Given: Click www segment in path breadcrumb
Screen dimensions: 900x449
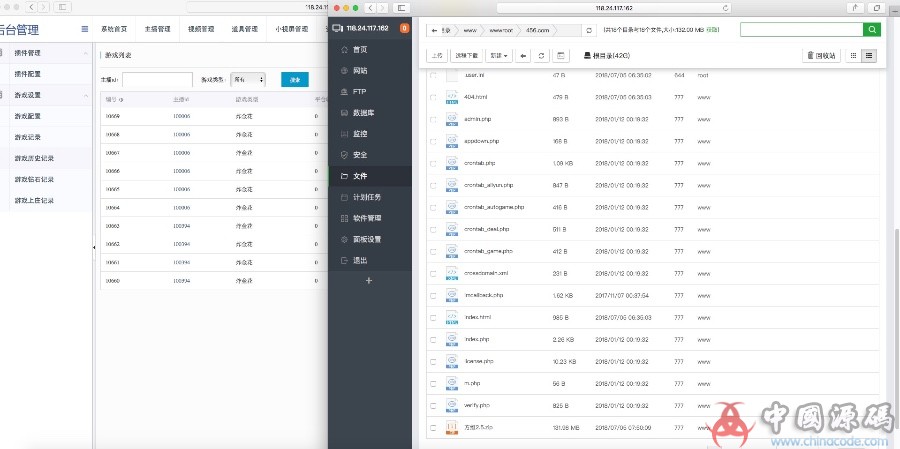Looking at the screenshot, I should 470,30.
